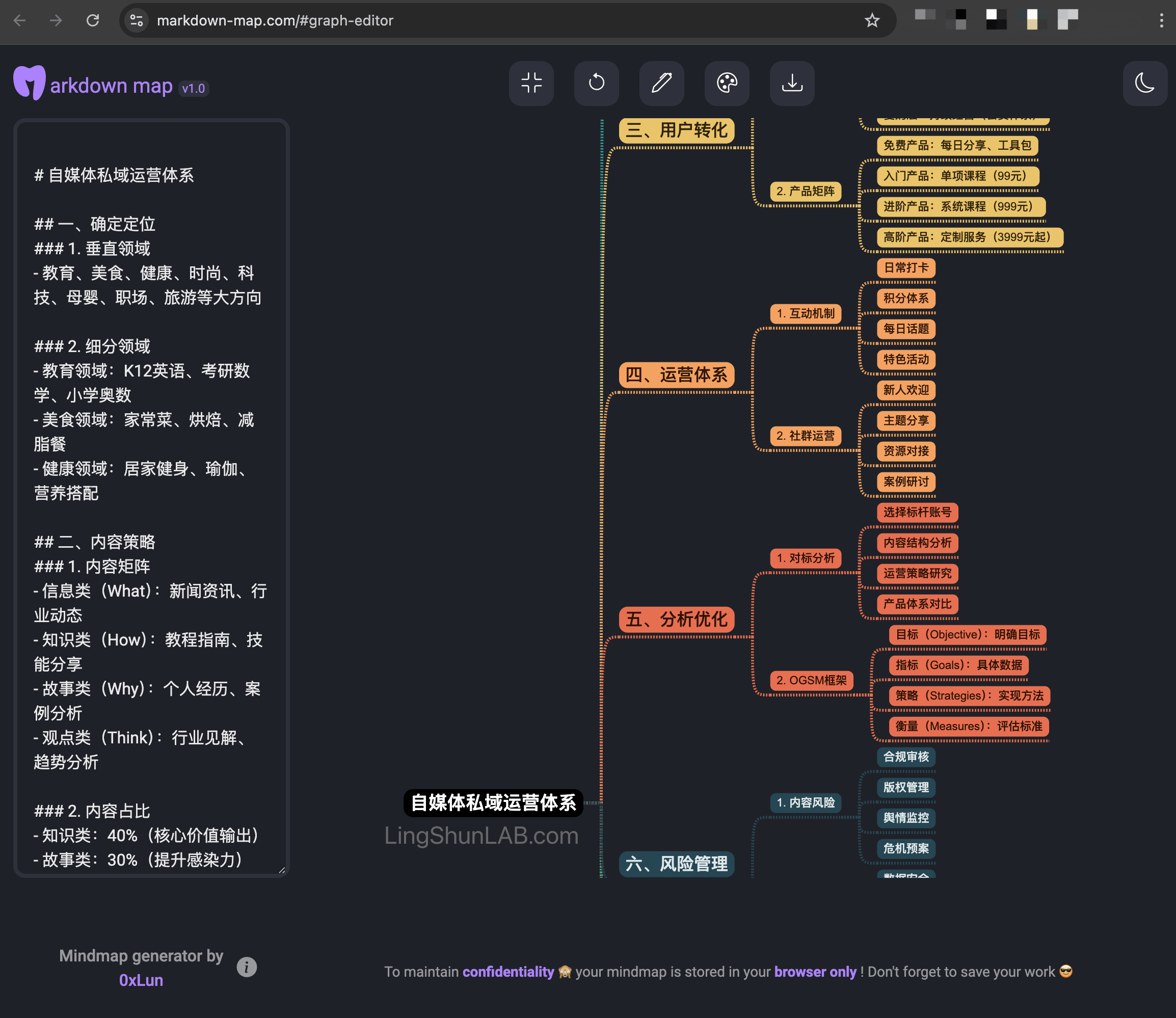This screenshot has width=1176, height=1018.
Task: Click the 入门产品：单项课程（99元） node
Action: pyautogui.click(x=958, y=176)
